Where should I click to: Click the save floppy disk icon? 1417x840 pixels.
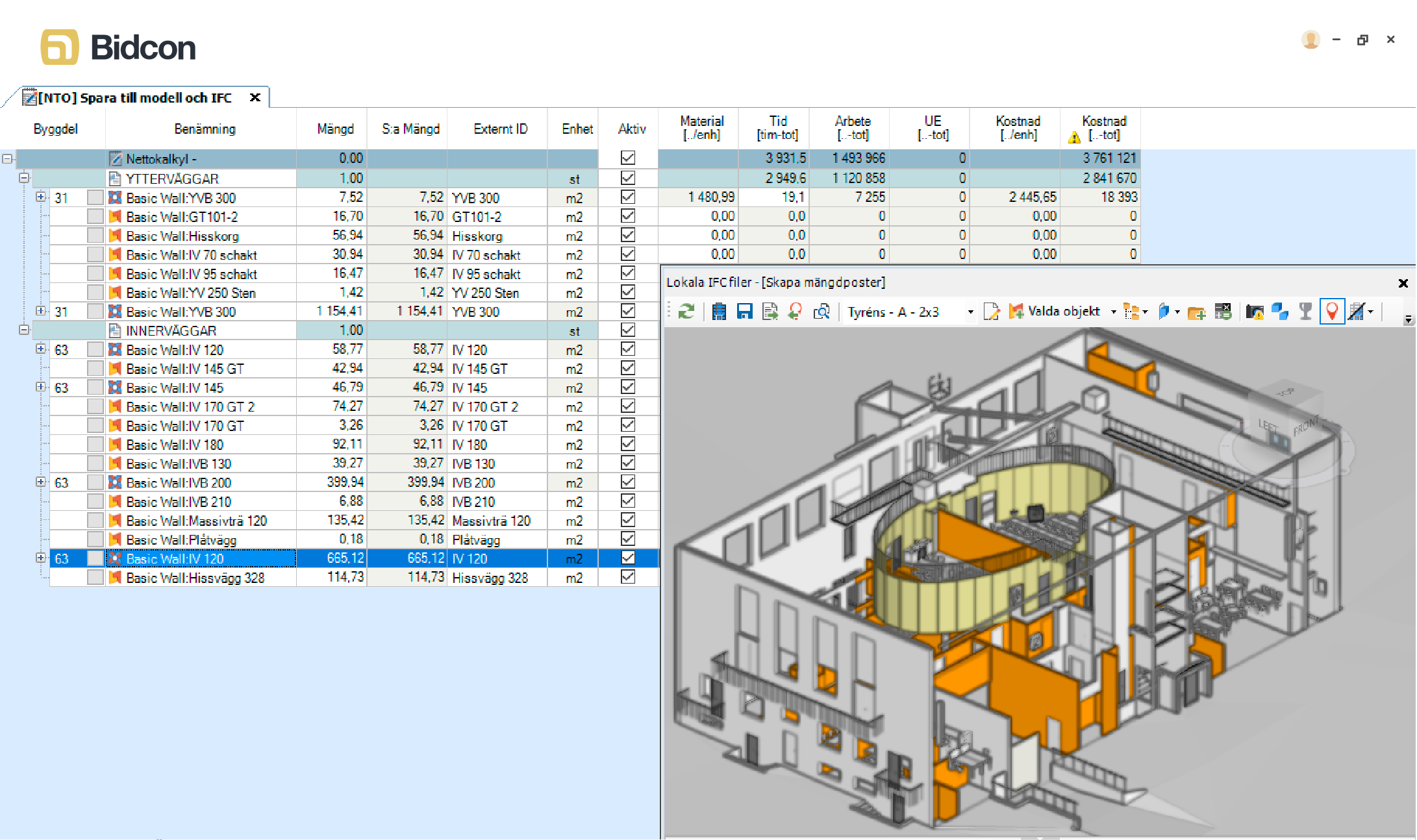[x=744, y=312]
